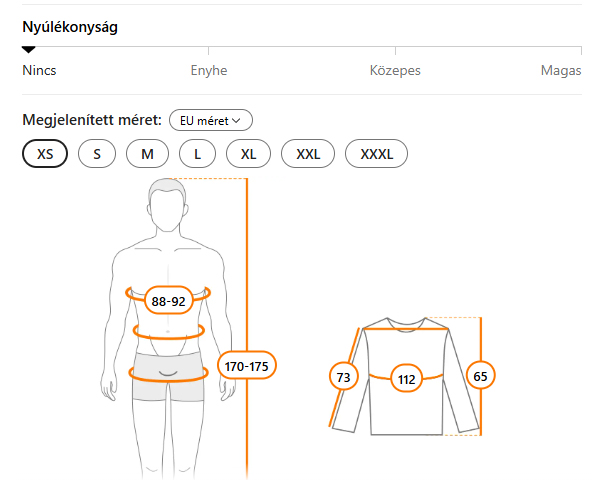Click the chest measurement 88-92 label

pyautogui.click(x=168, y=301)
